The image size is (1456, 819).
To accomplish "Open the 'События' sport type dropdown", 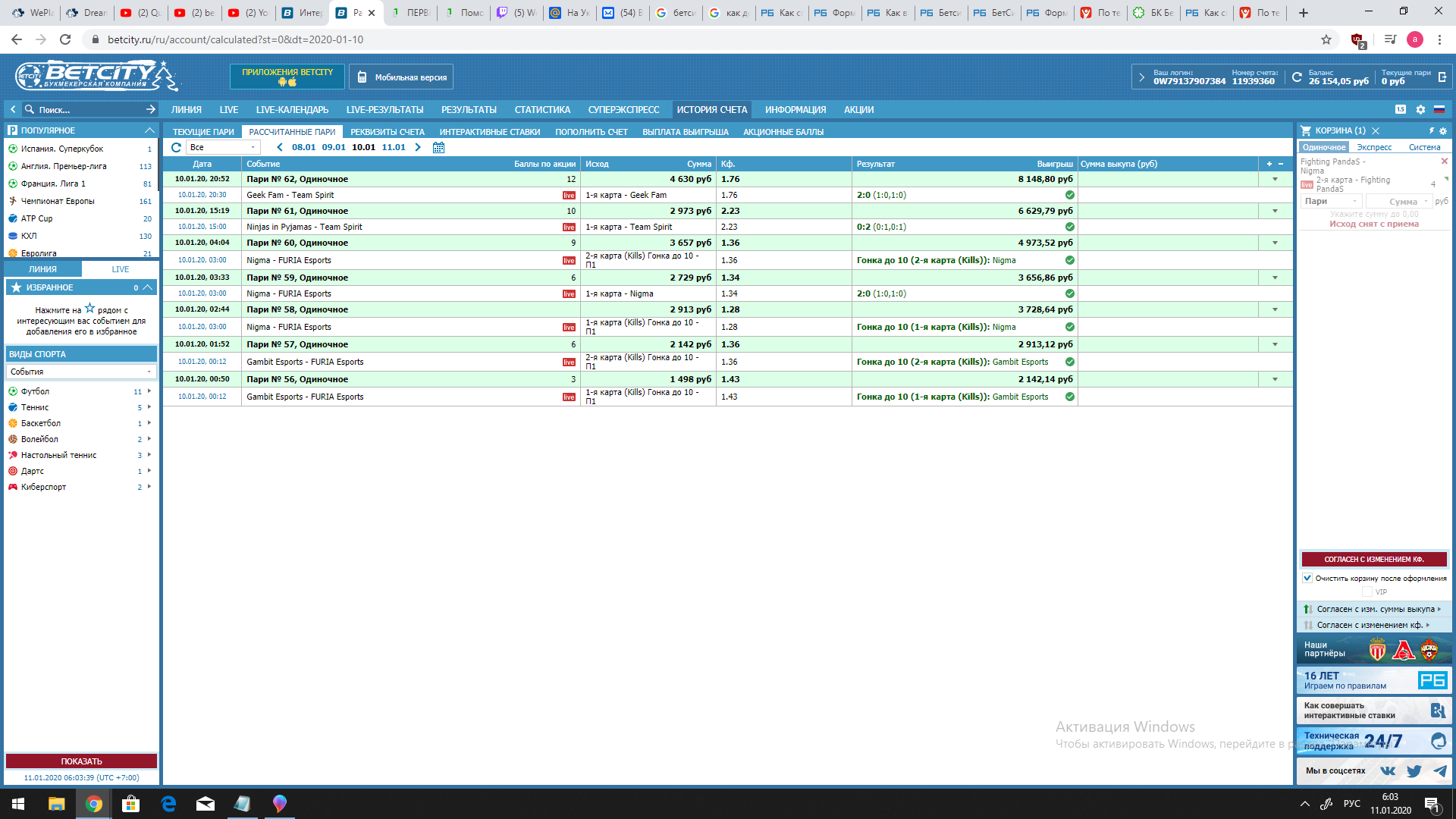I will coord(80,372).
